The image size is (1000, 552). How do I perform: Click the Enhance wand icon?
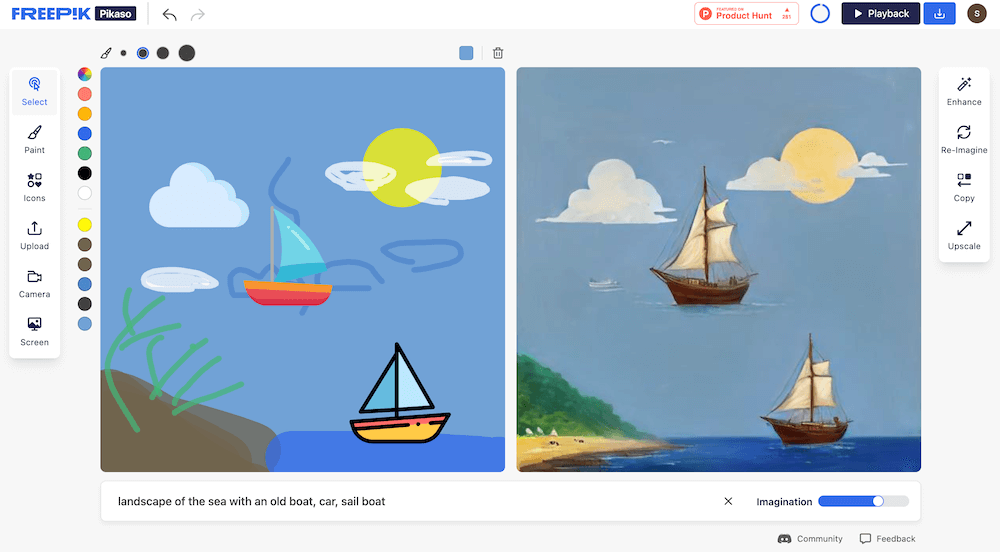(x=964, y=91)
